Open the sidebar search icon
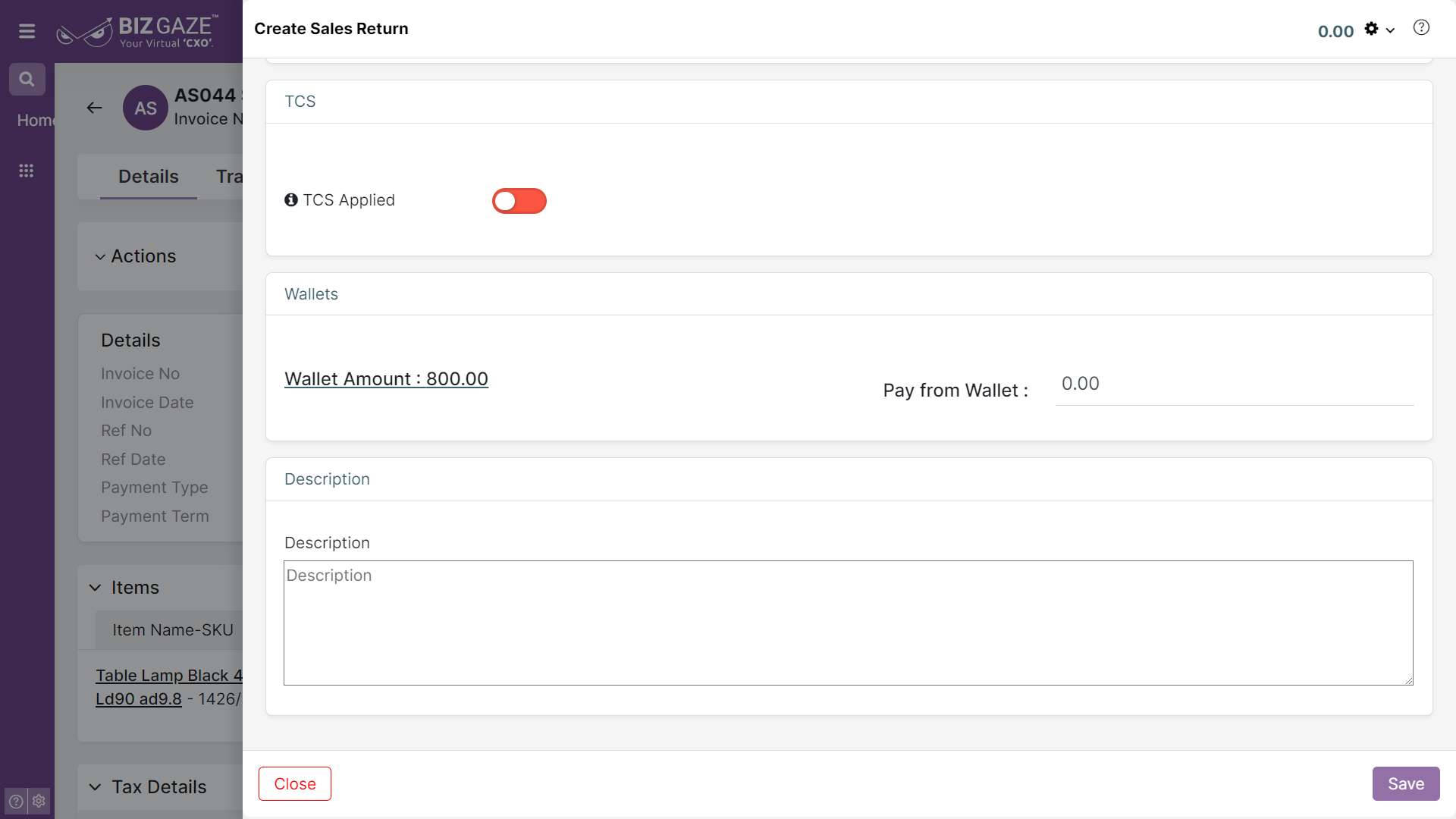This screenshot has width=1456, height=819. click(x=27, y=79)
